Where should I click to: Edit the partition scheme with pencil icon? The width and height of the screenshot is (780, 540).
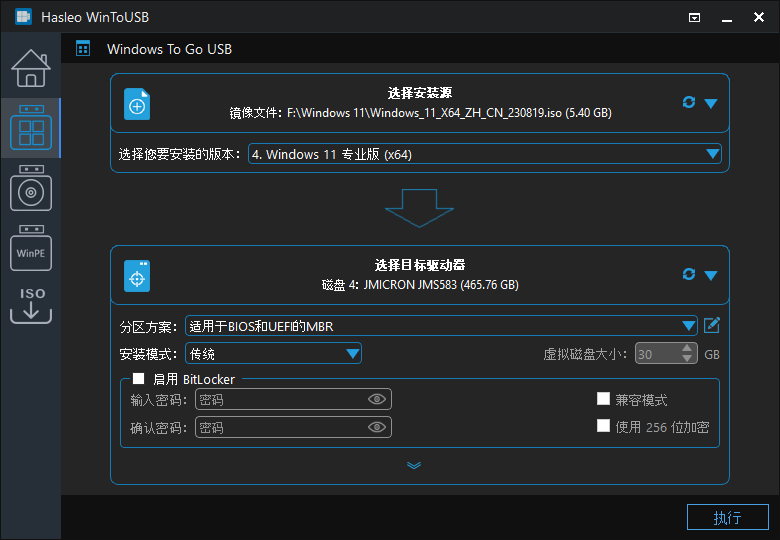[x=712, y=326]
